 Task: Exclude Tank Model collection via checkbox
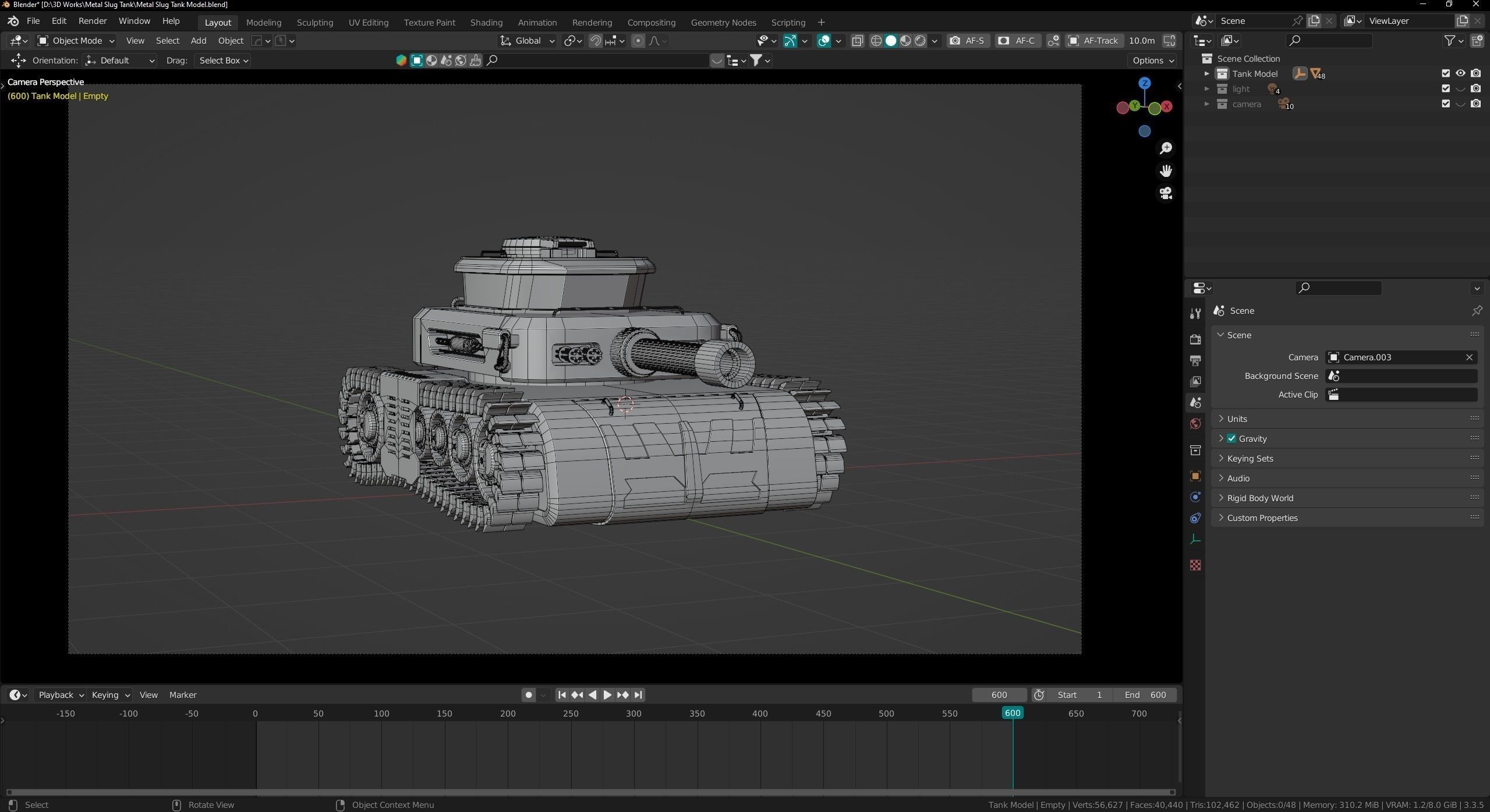coord(1445,73)
